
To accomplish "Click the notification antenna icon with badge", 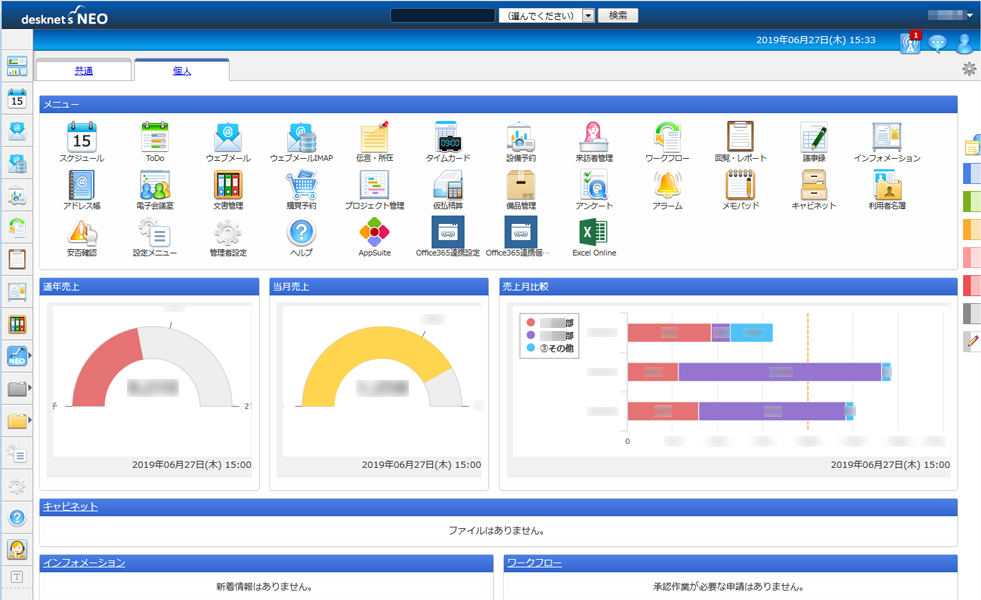I will (x=909, y=43).
